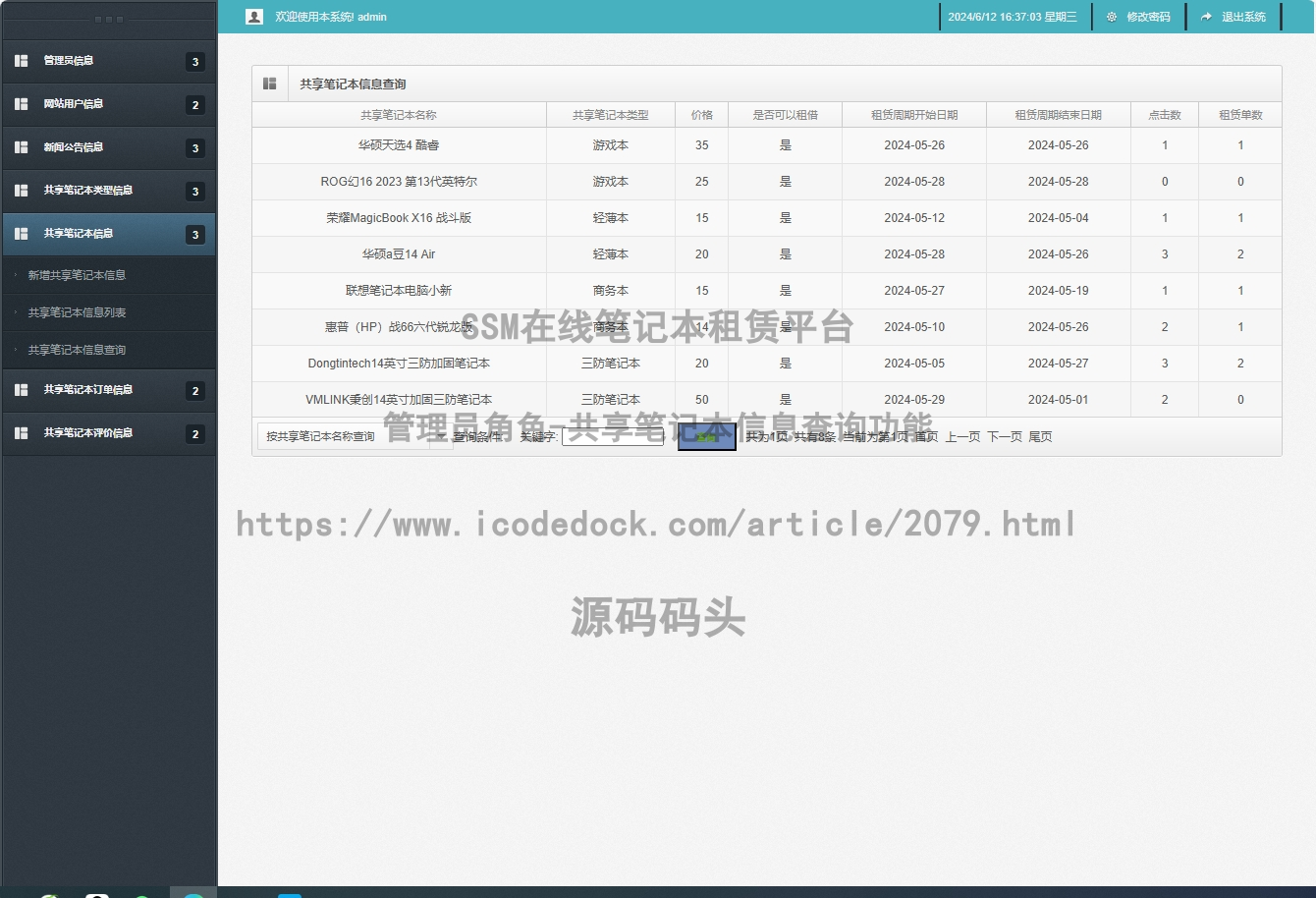Click price 35 in 华硕天选4 row
The width and height of the screenshot is (1316, 898).
pos(702,145)
